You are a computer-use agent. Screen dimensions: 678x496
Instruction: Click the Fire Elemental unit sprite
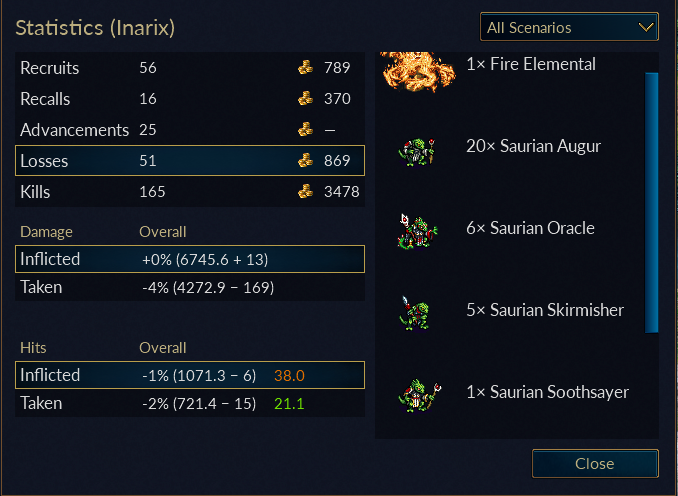(x=418, y=71)
